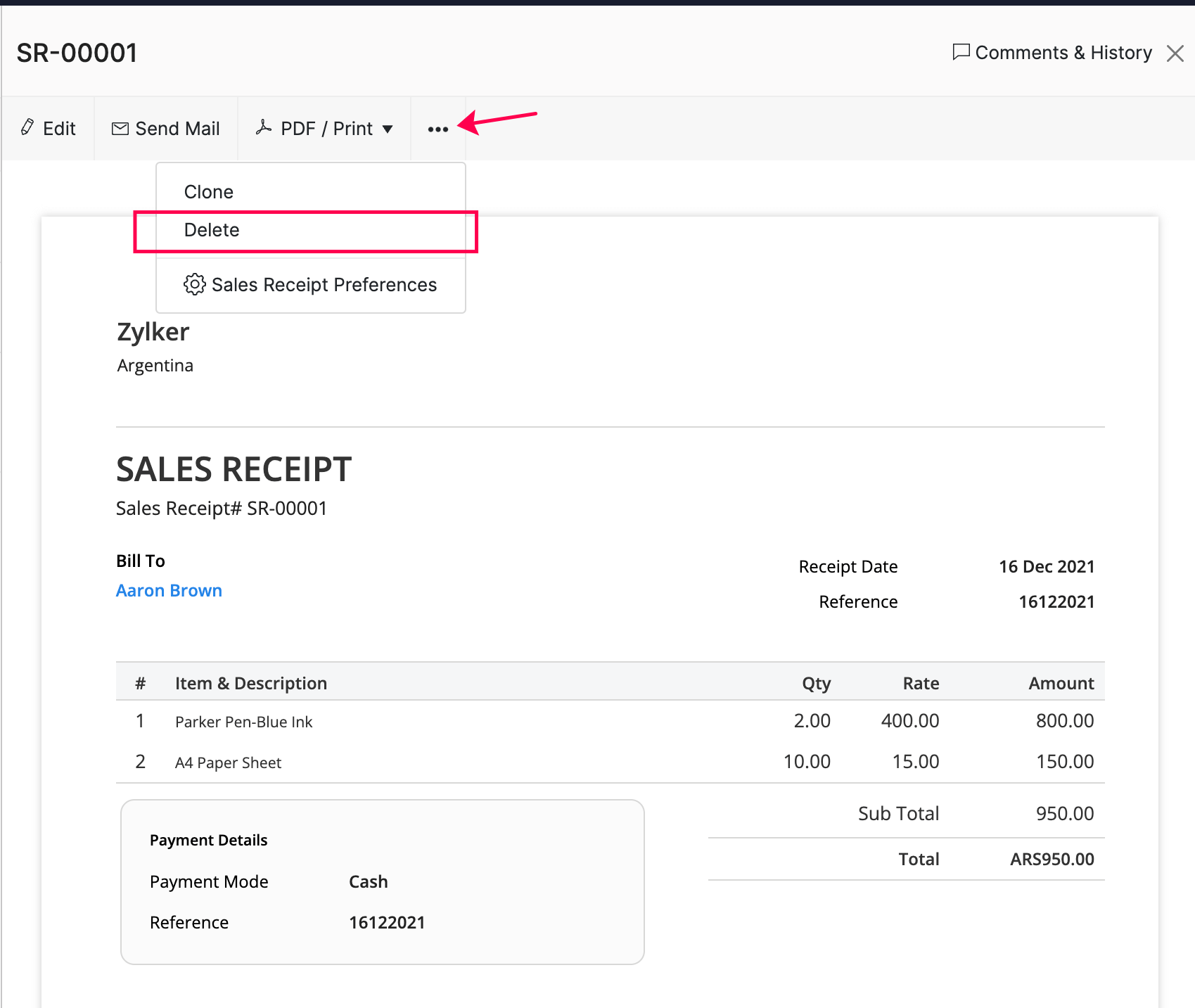Close the SR-00001 receipt view
Screen dimensions: 1195x1008
click(x=1175, y=53)
